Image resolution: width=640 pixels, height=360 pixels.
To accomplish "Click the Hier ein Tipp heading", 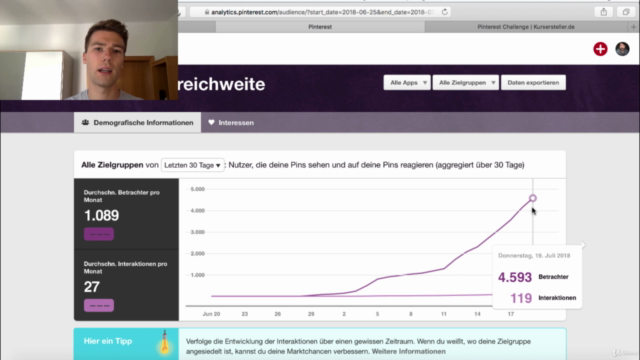I will [x=108, y=341].
